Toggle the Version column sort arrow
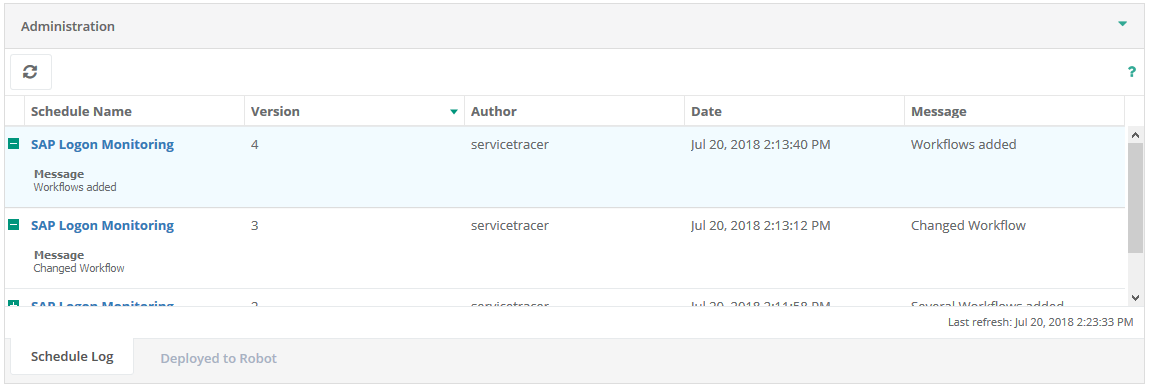Image resolution: width=1150 pixels, height=388 pixels. click(x=454, y=111)
